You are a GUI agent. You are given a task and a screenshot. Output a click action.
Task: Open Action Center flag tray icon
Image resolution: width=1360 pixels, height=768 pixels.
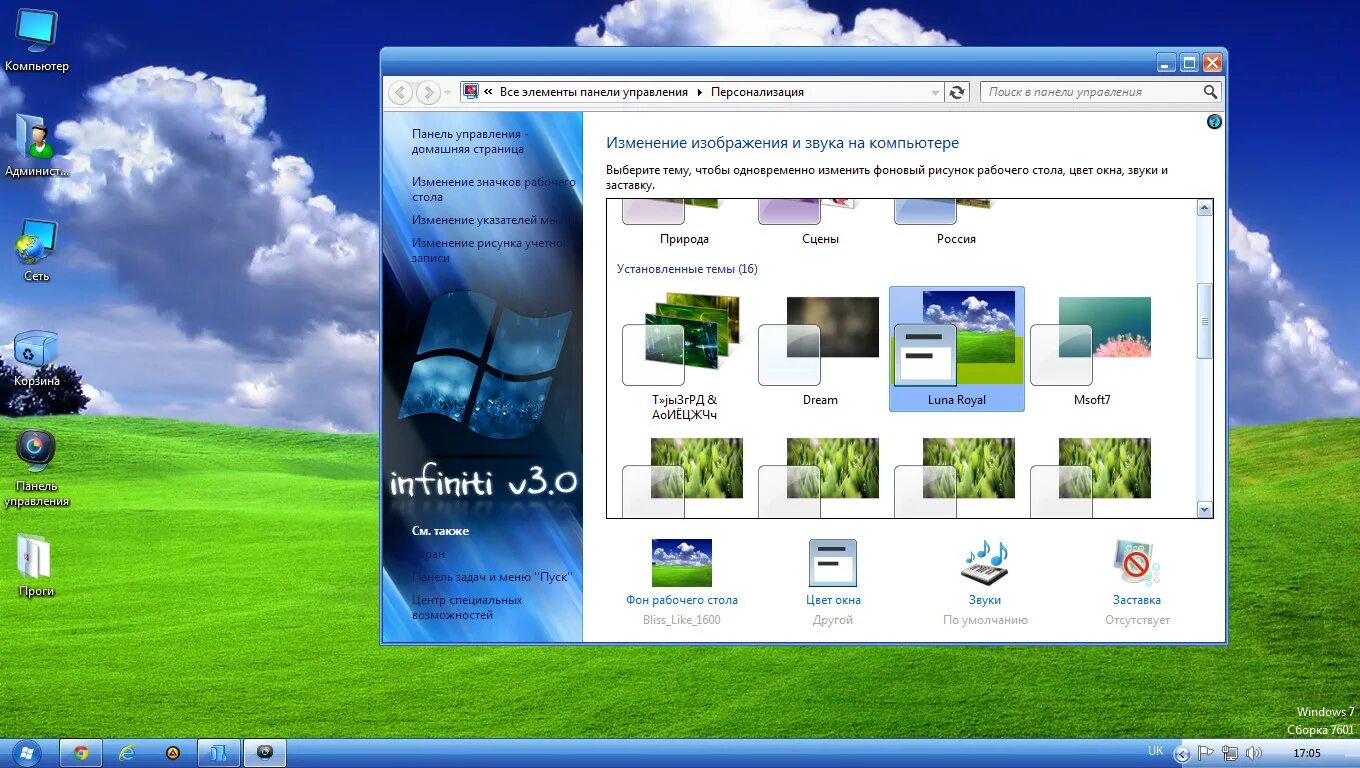tap(1206, 753)
